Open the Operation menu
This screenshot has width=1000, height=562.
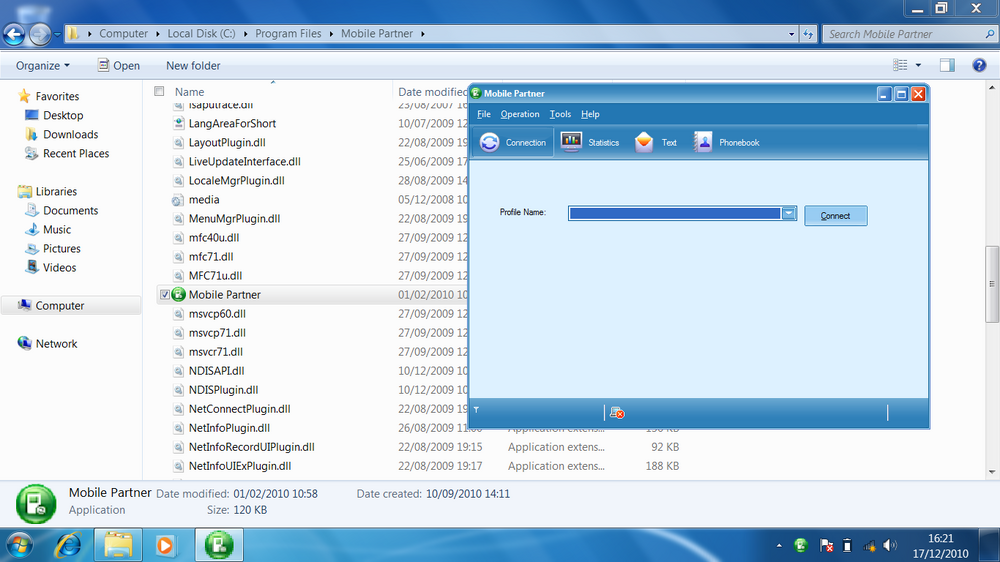point(520,114)
